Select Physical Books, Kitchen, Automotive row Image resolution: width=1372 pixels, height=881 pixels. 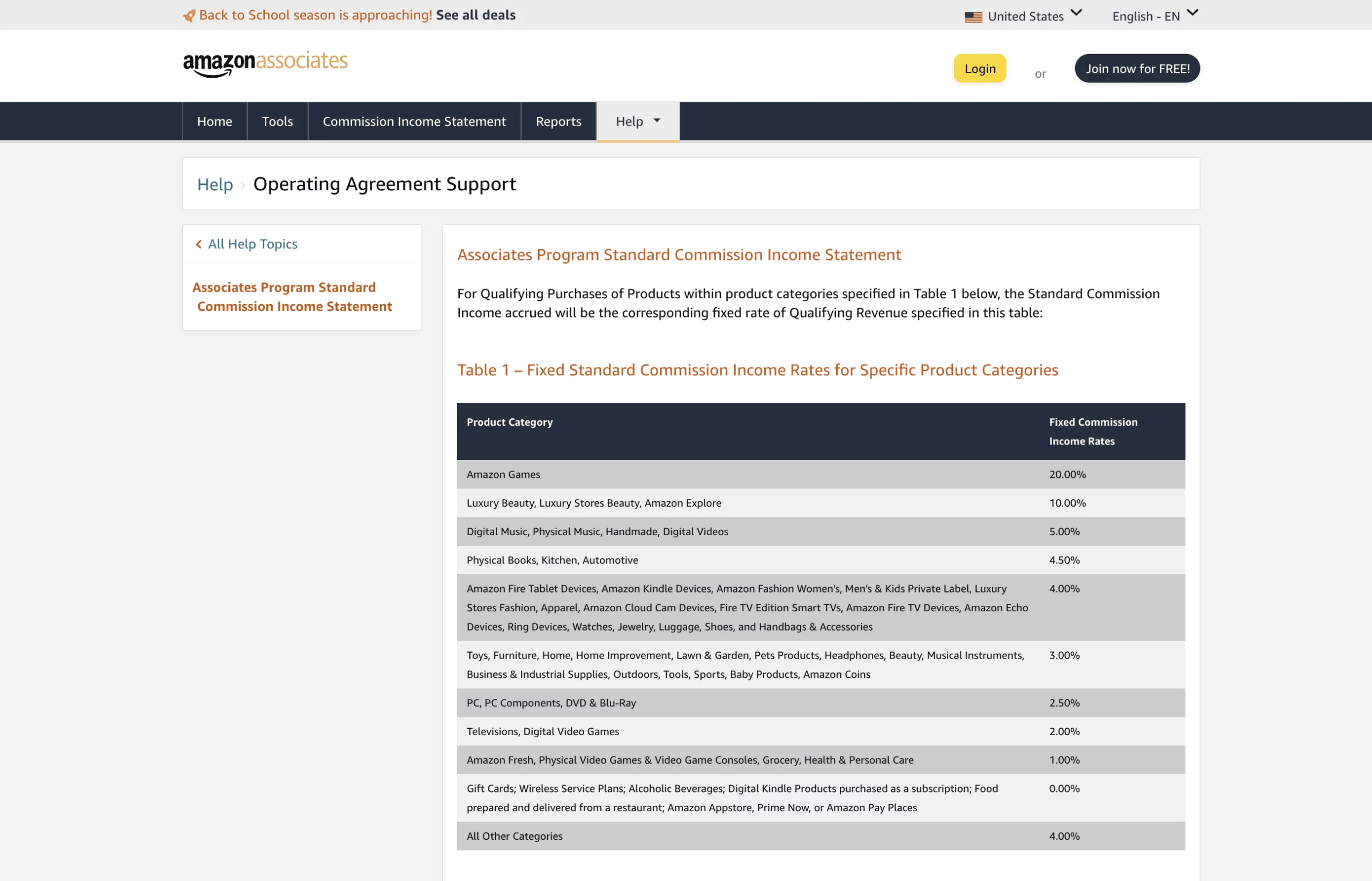tap(821, 560)
